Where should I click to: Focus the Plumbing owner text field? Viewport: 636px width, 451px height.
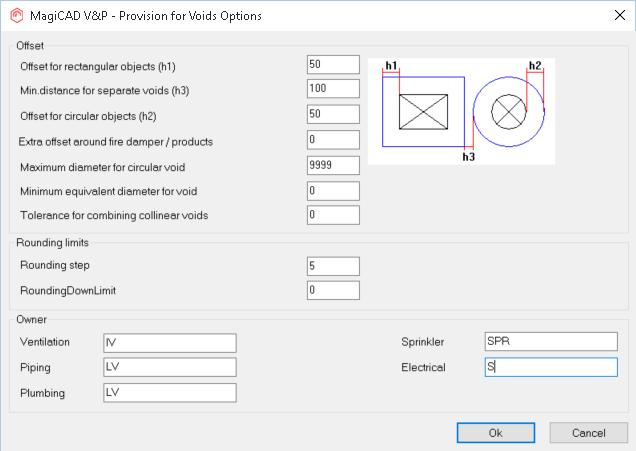coord(169,392)
